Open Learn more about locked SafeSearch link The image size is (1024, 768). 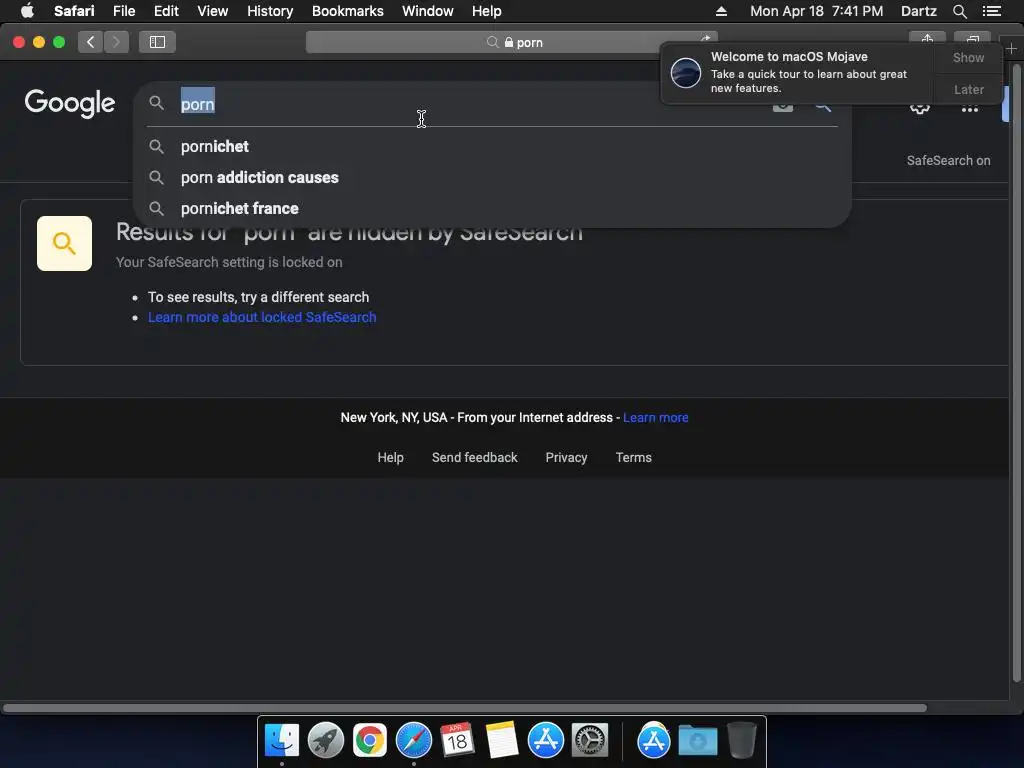tap(262, 317)
